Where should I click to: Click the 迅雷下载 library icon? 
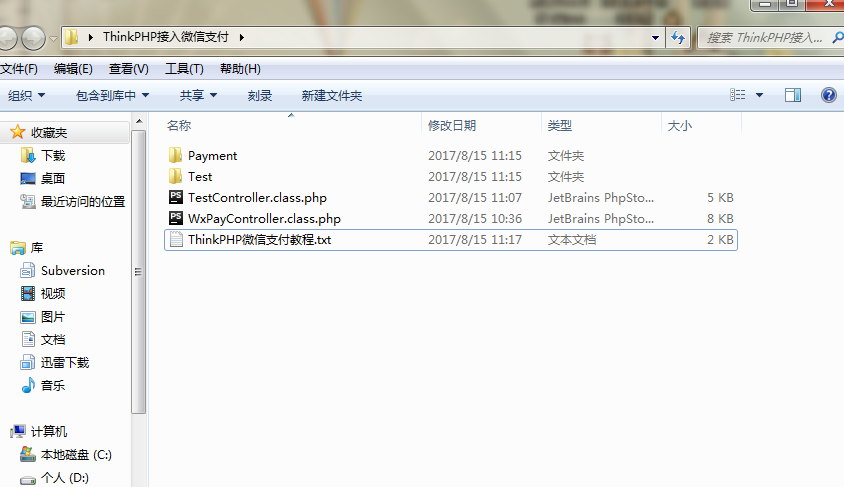(28, 362)
